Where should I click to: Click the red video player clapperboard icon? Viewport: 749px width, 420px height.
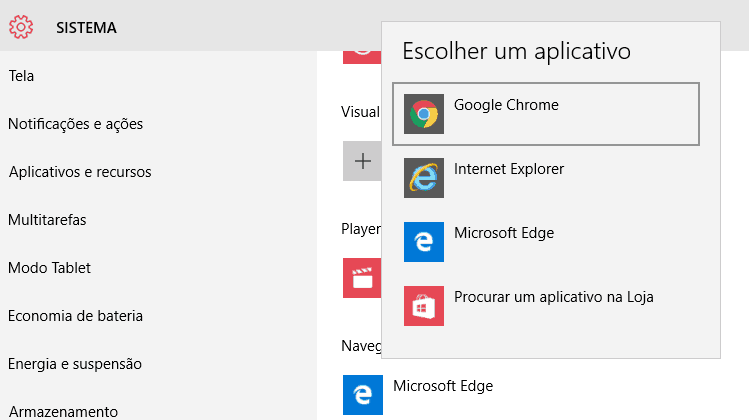coord(362,278)
